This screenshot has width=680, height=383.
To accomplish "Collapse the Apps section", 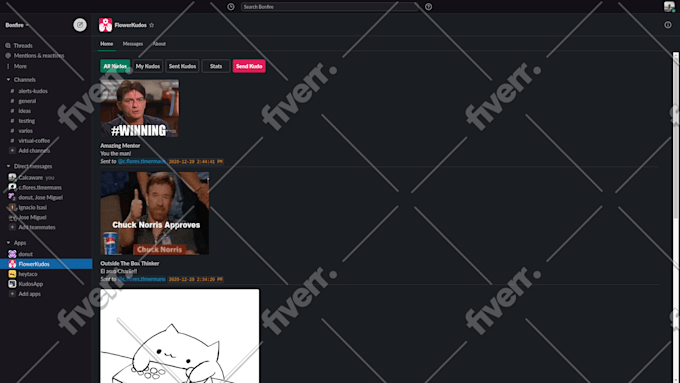I will pyautogui.click(x=8, y=243).
